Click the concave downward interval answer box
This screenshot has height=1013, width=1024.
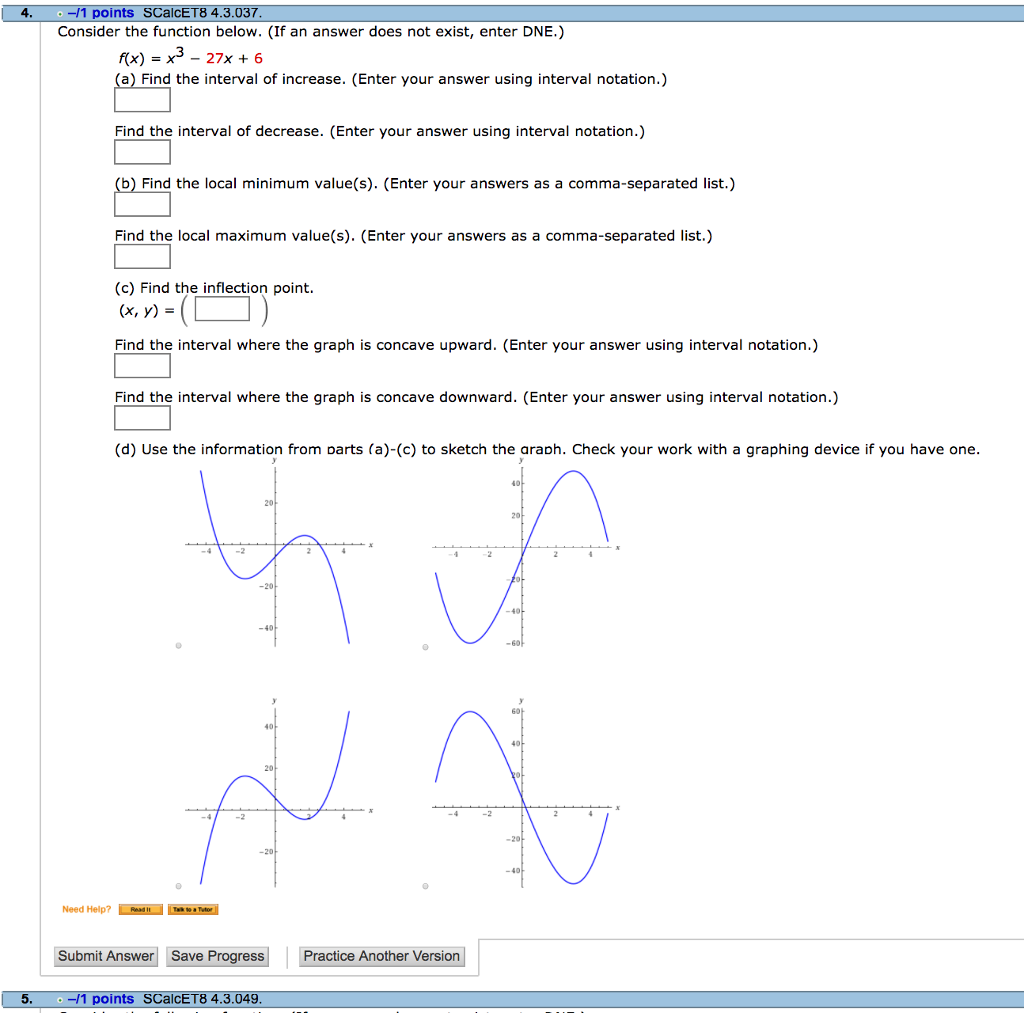point(142,417)
